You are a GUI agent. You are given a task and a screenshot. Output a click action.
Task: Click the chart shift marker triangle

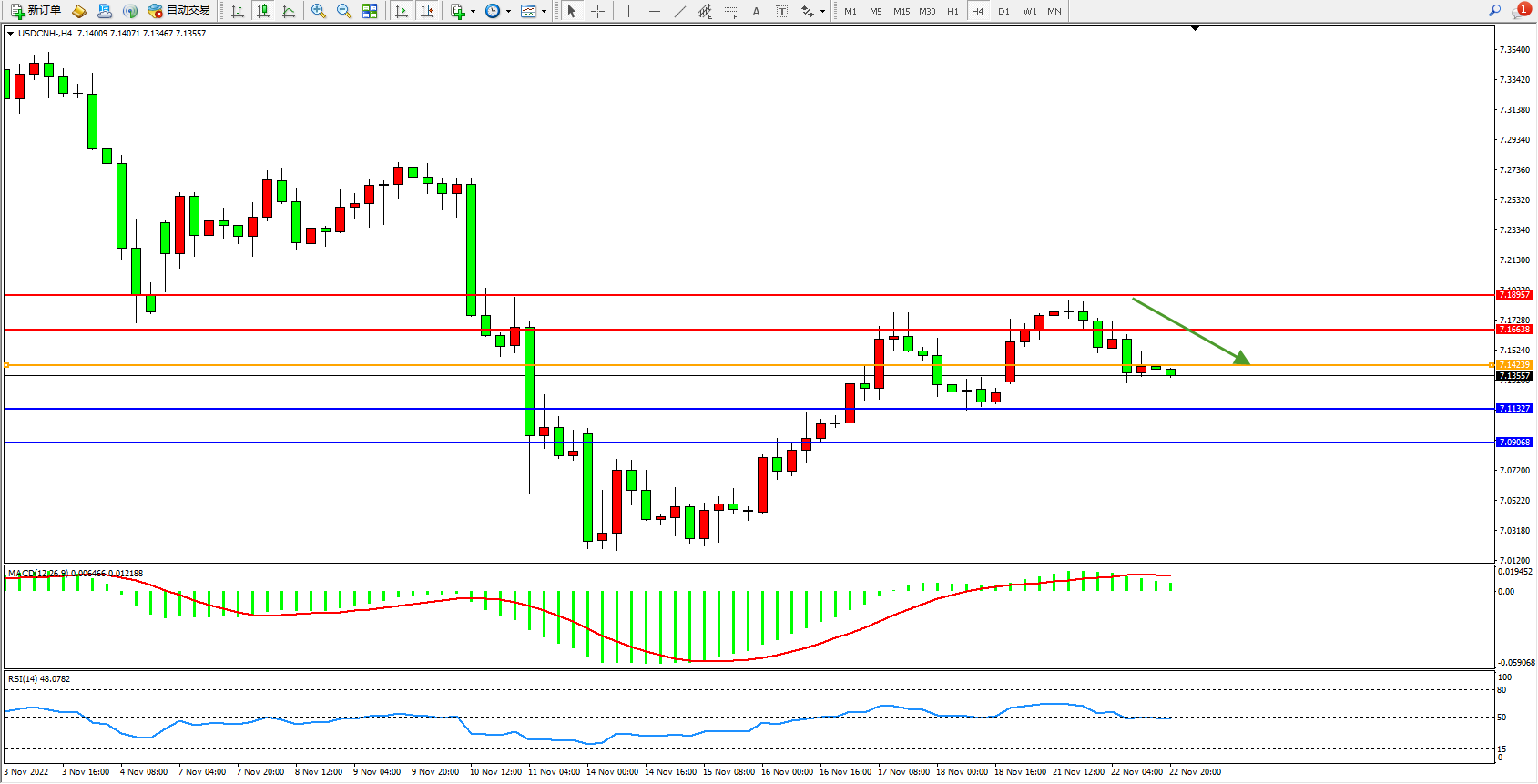[x=1195, y=29]
